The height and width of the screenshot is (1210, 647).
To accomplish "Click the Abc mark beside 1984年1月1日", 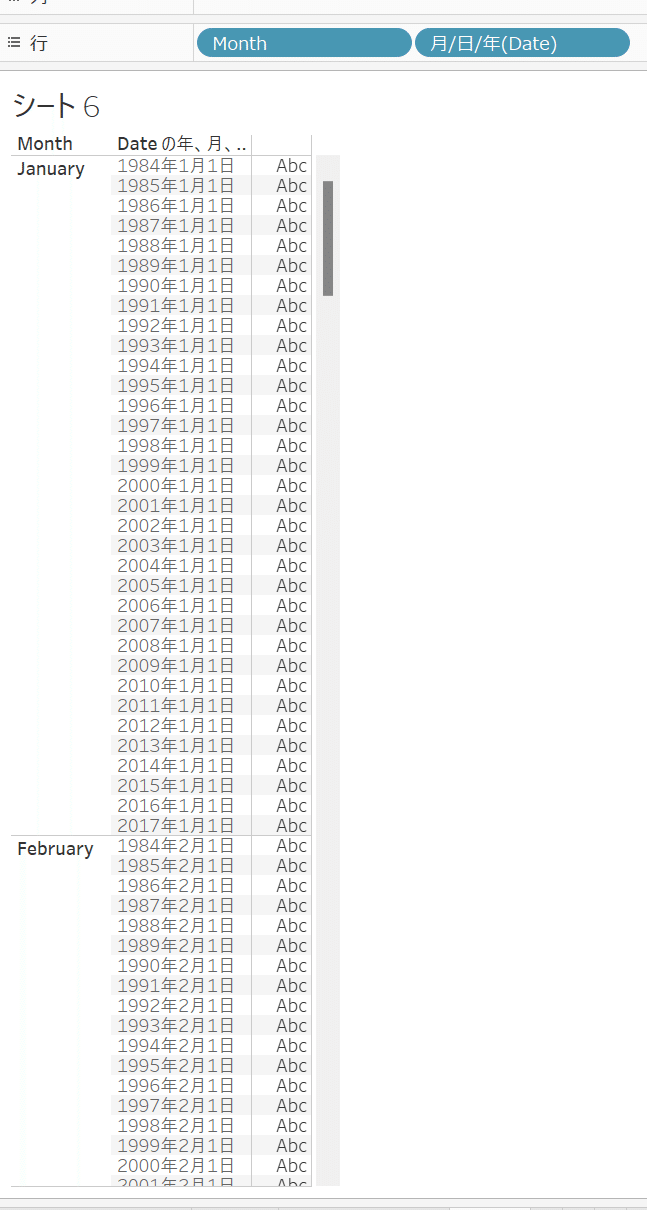I will tap(292, 165).
